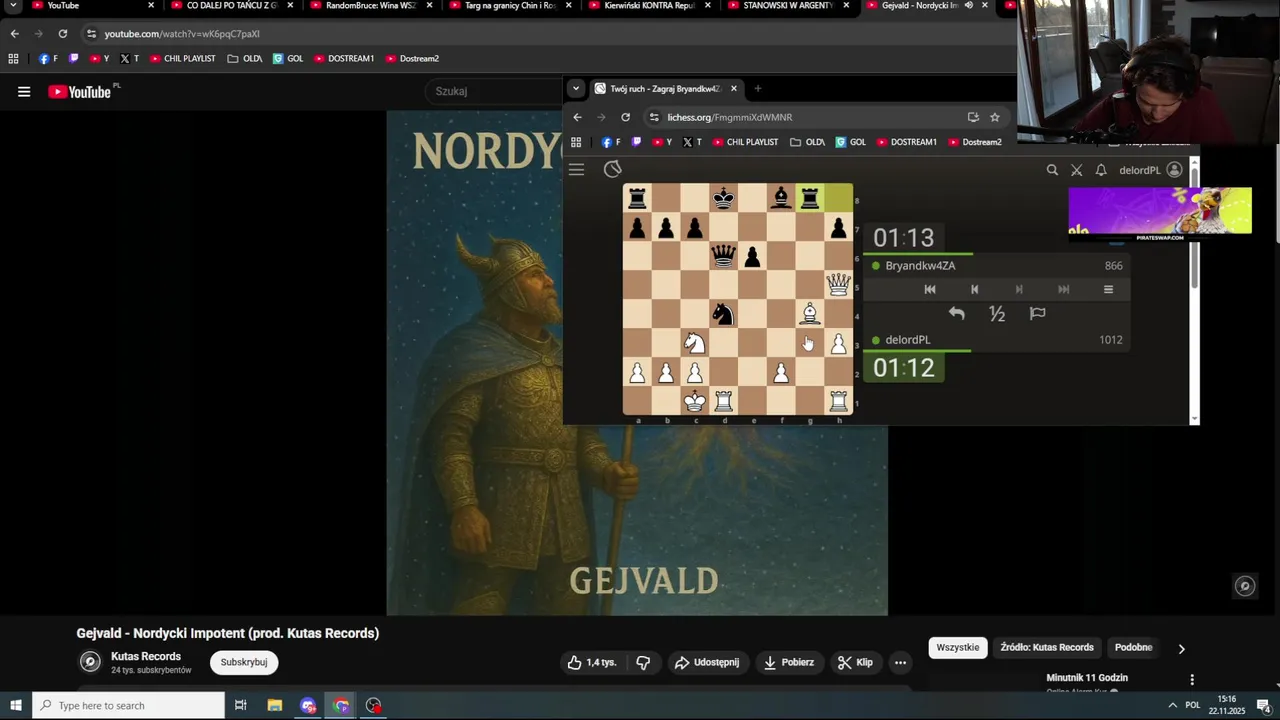The image size is (1280, 720).
Task: Bookmark the lichess page with star
Action: [994, 117]
